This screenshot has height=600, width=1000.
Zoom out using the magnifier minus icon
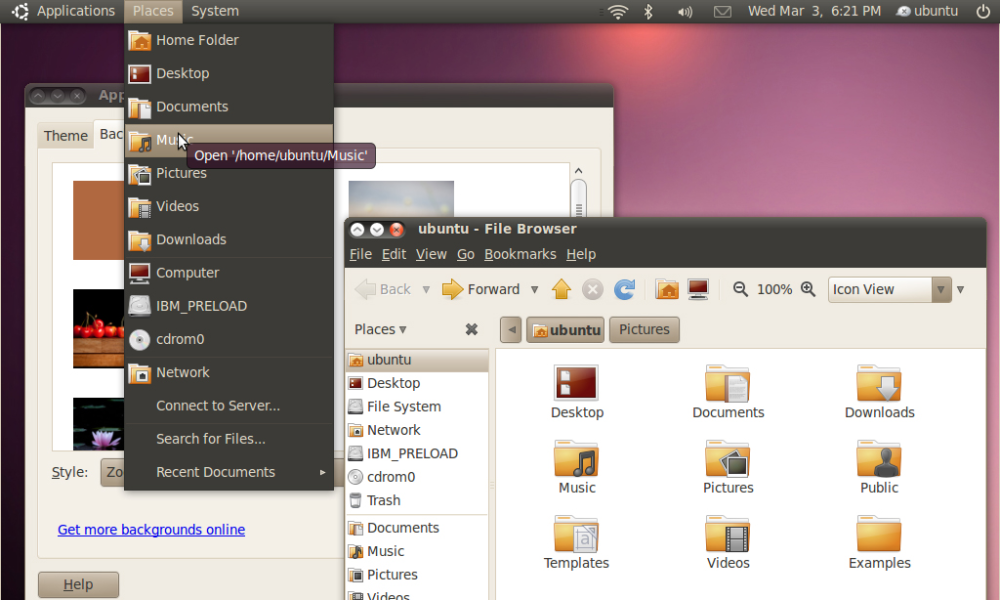point(740,289)
